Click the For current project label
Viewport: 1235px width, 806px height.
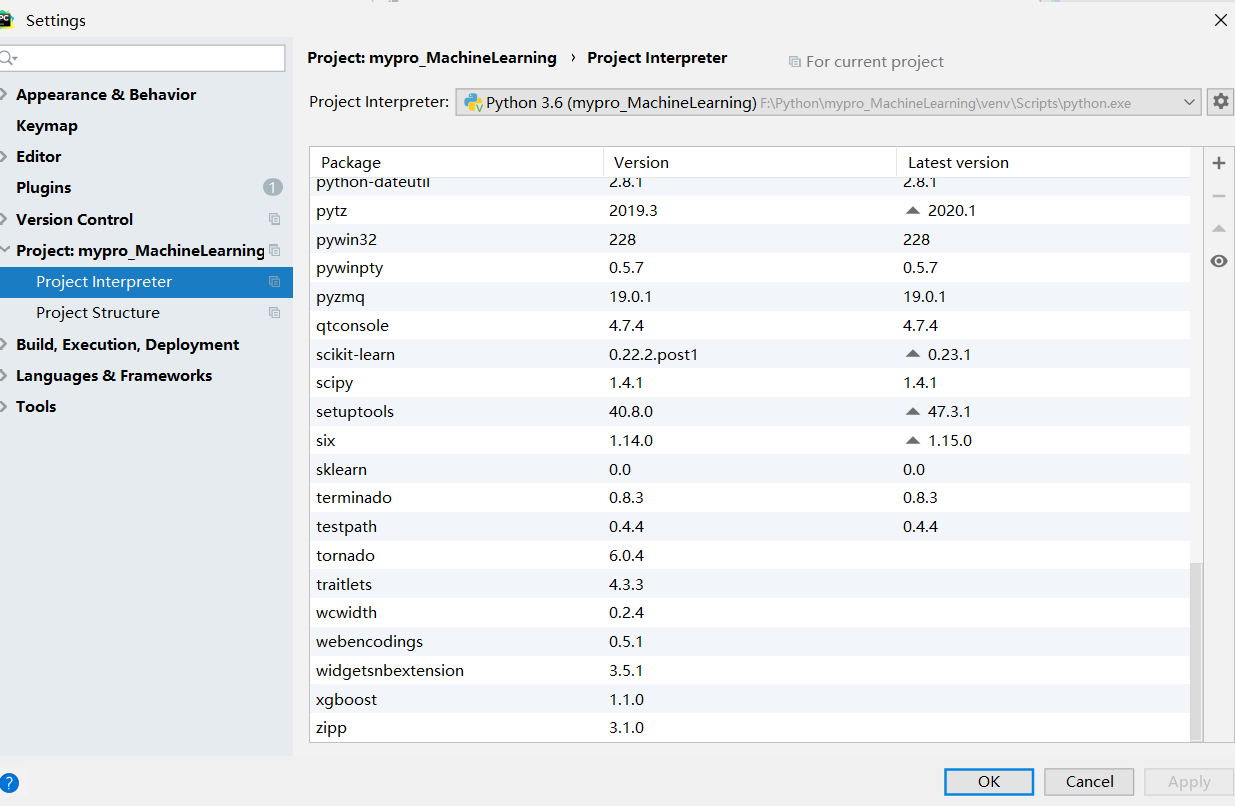(875, 62)
